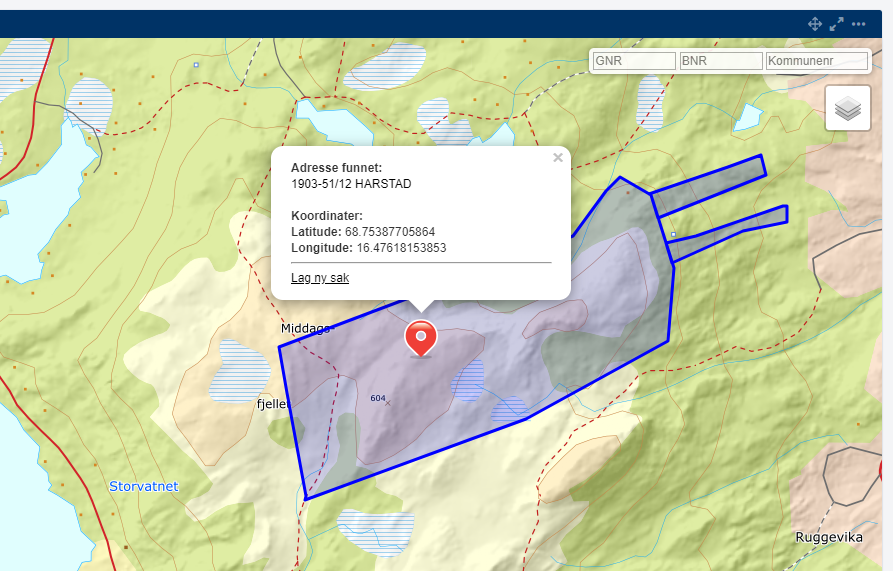Focus the GNR input field
Viewport: 893px width, 571px height.
coord(634,61)
